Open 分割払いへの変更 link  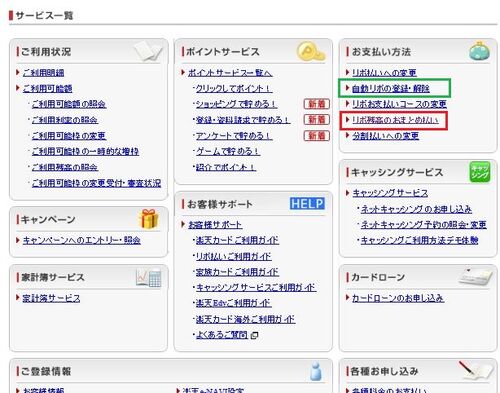386,136
